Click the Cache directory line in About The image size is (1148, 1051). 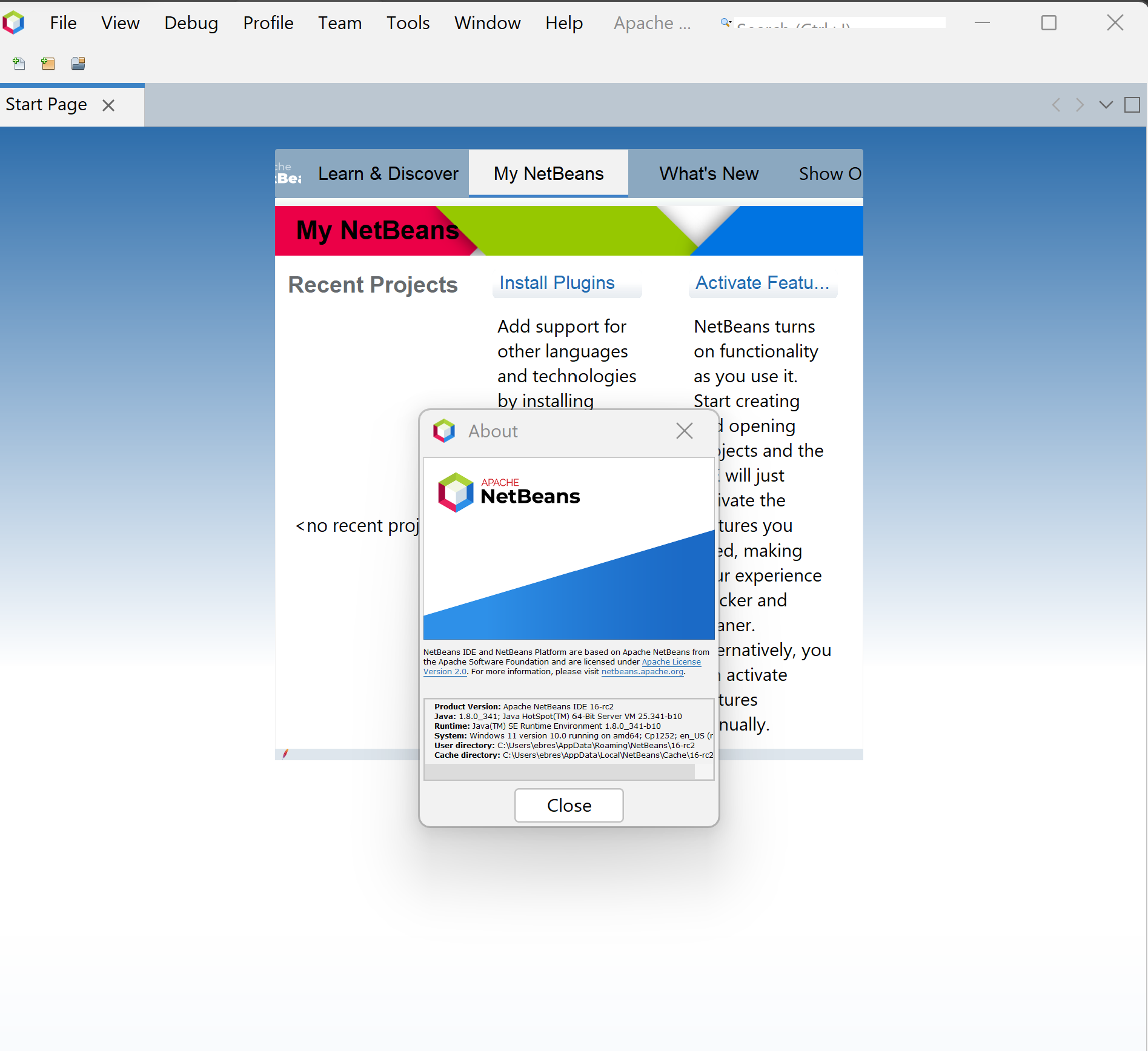(x=573, y=755)
